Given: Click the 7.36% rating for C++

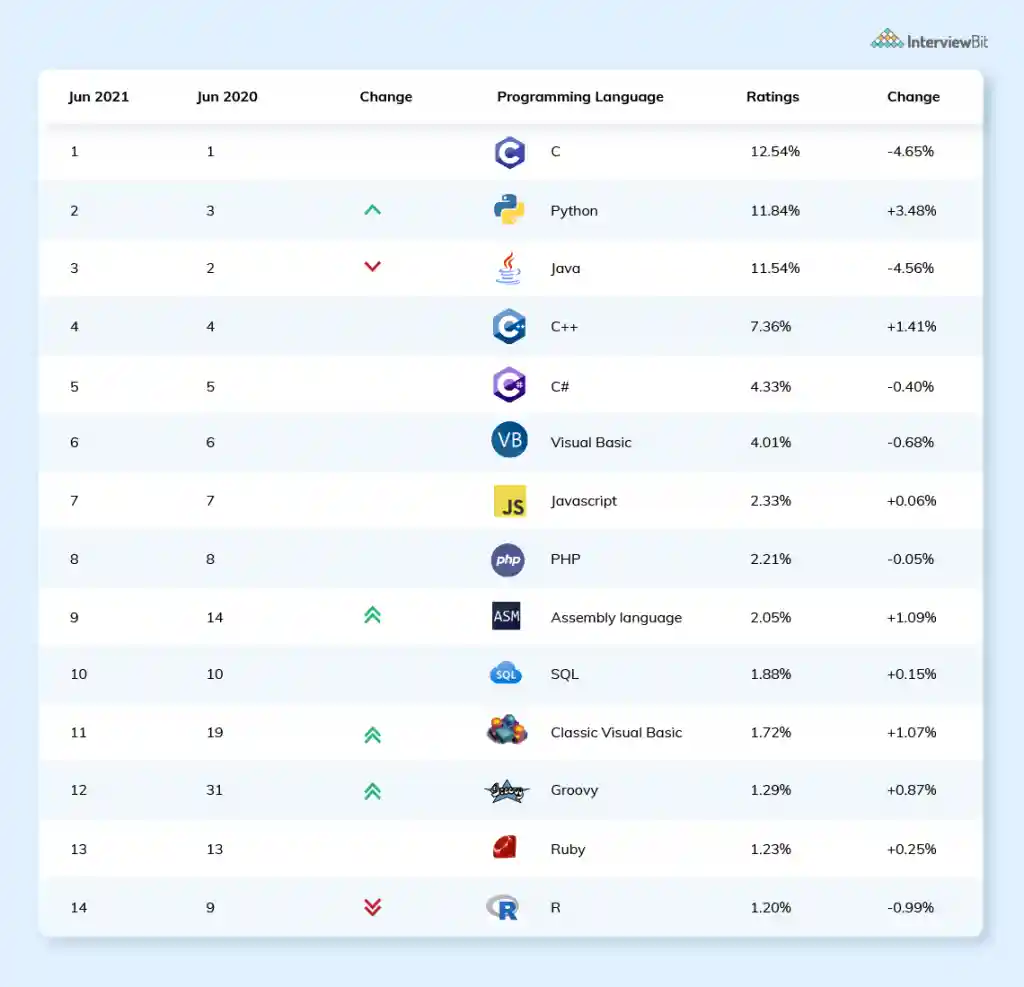Looking at the screenshot, I should 771,327.
